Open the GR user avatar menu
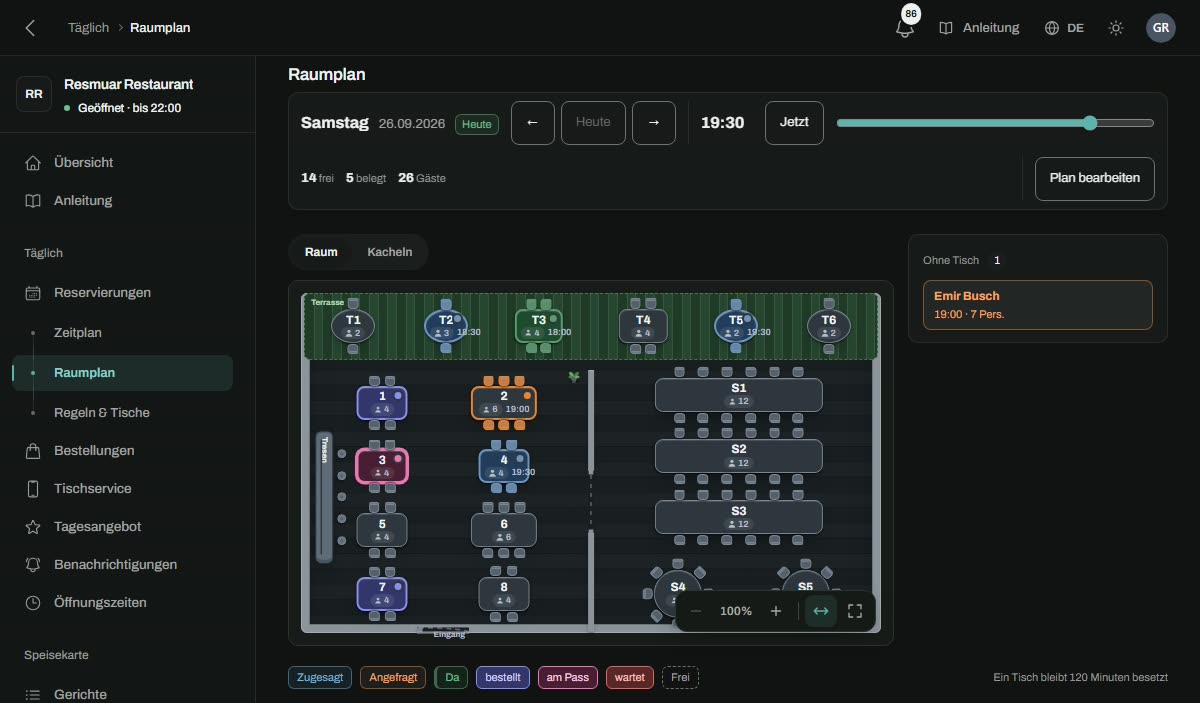Viewport: 1200px width, 703px height. (x=1161, y=28)
